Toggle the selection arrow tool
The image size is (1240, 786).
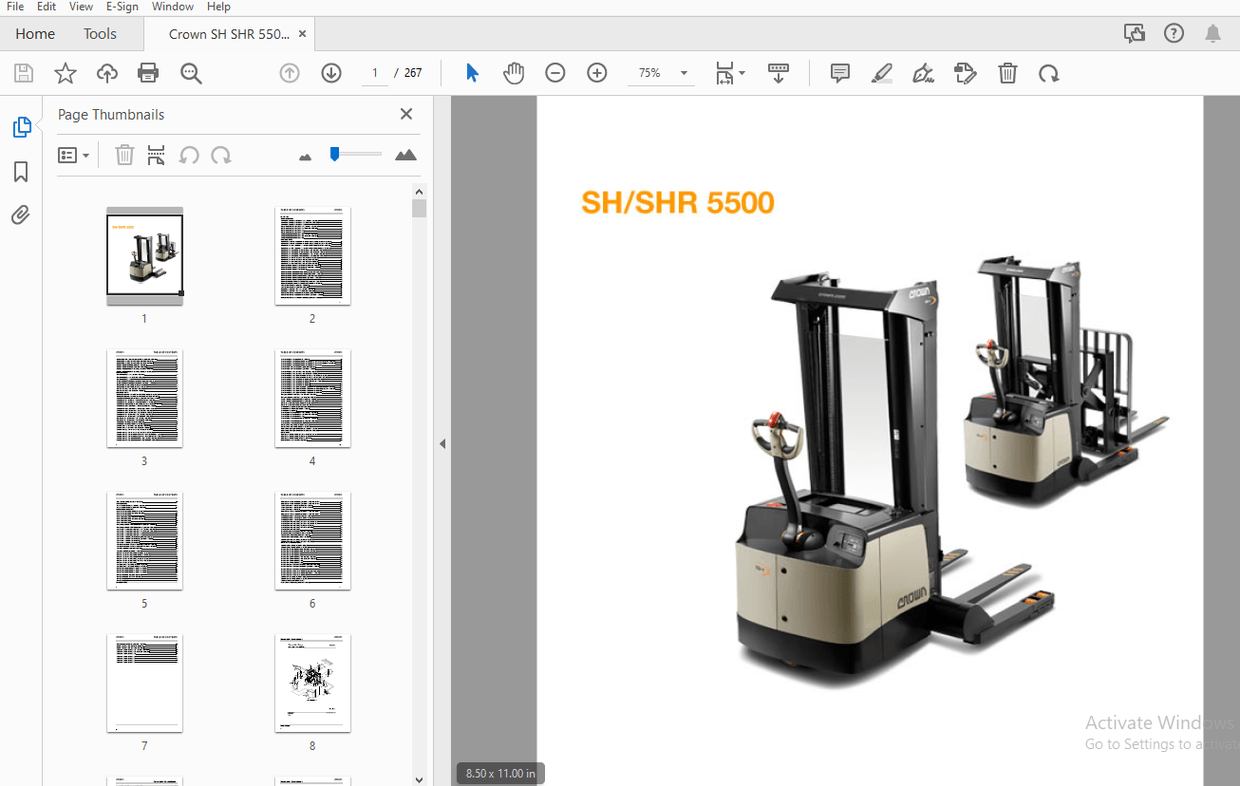[x=471, y=72]
